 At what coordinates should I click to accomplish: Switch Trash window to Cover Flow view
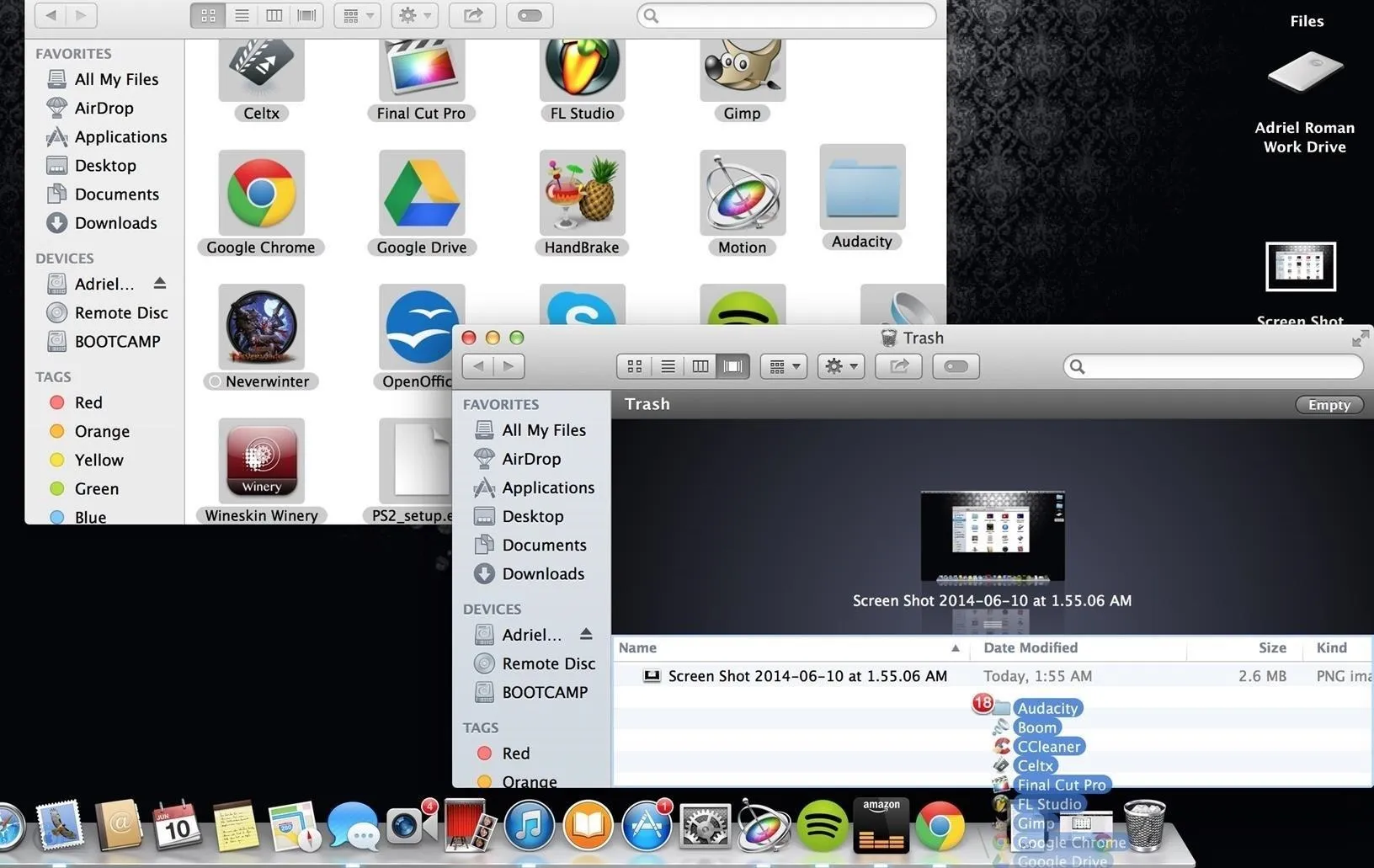click(733, 366)
